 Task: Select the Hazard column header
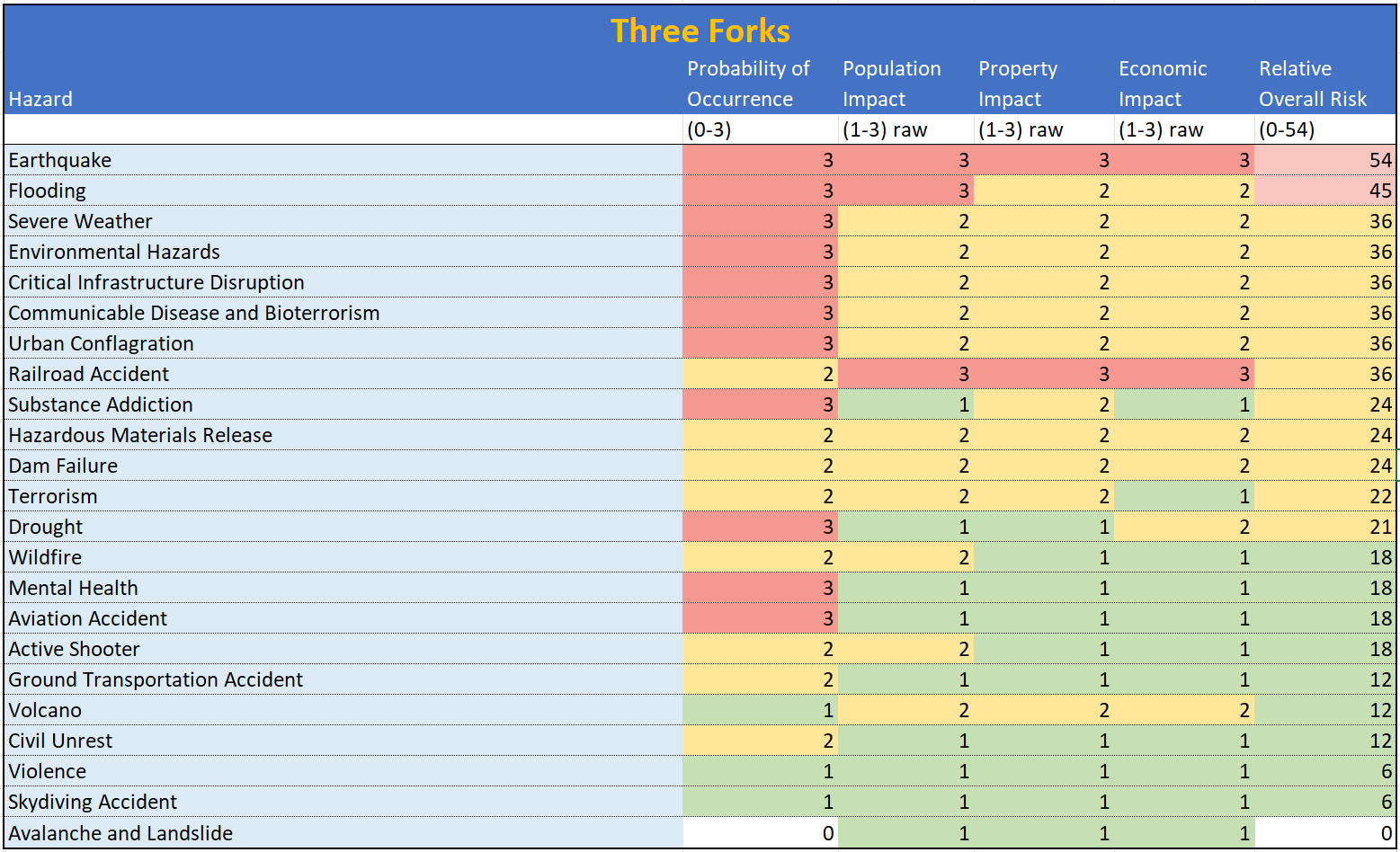(x=41, y=99)
